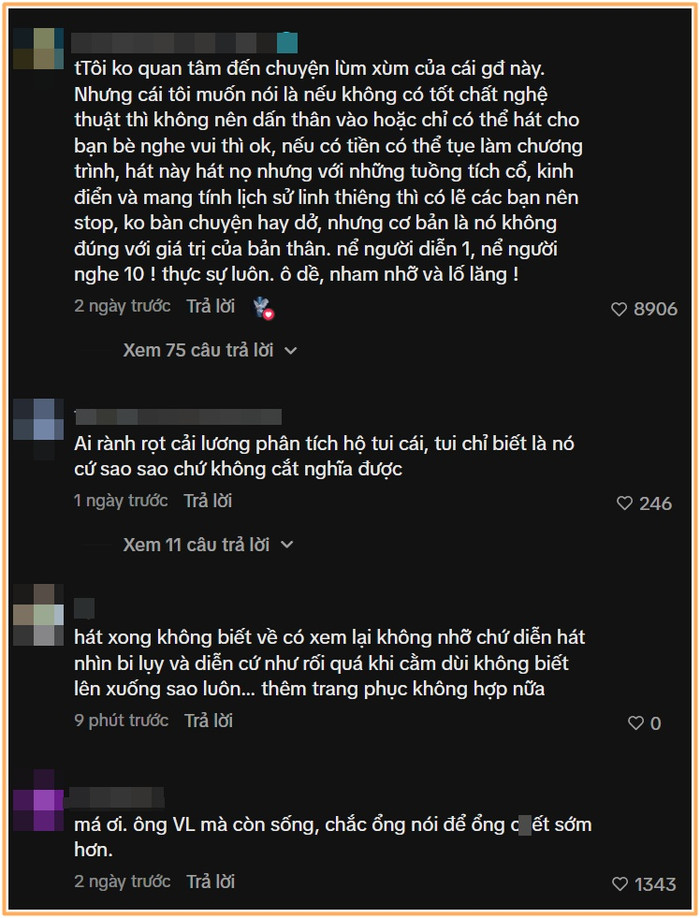Like the comment with 0 likes

[636, 723]
